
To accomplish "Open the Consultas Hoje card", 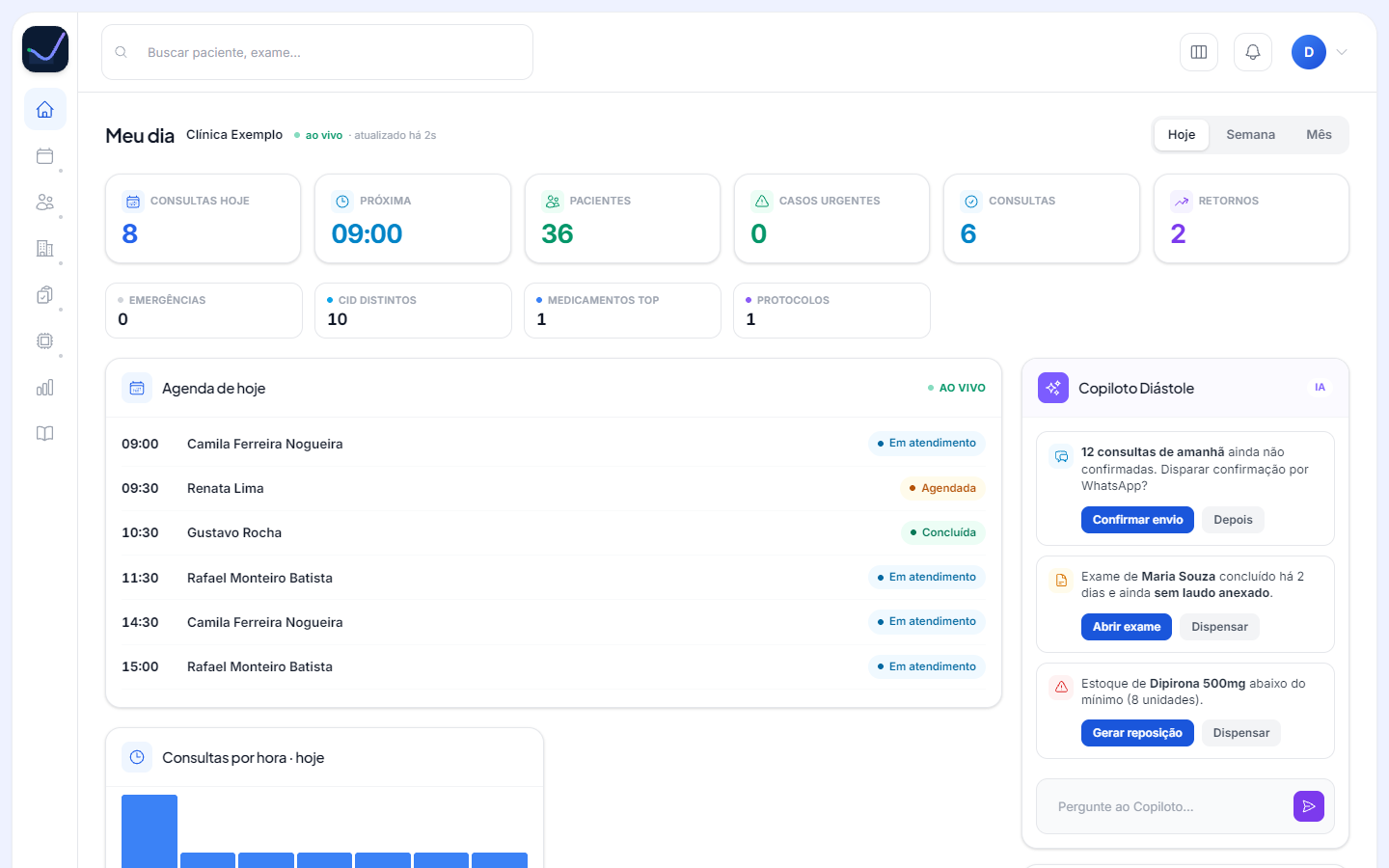I will click(204, 219).
